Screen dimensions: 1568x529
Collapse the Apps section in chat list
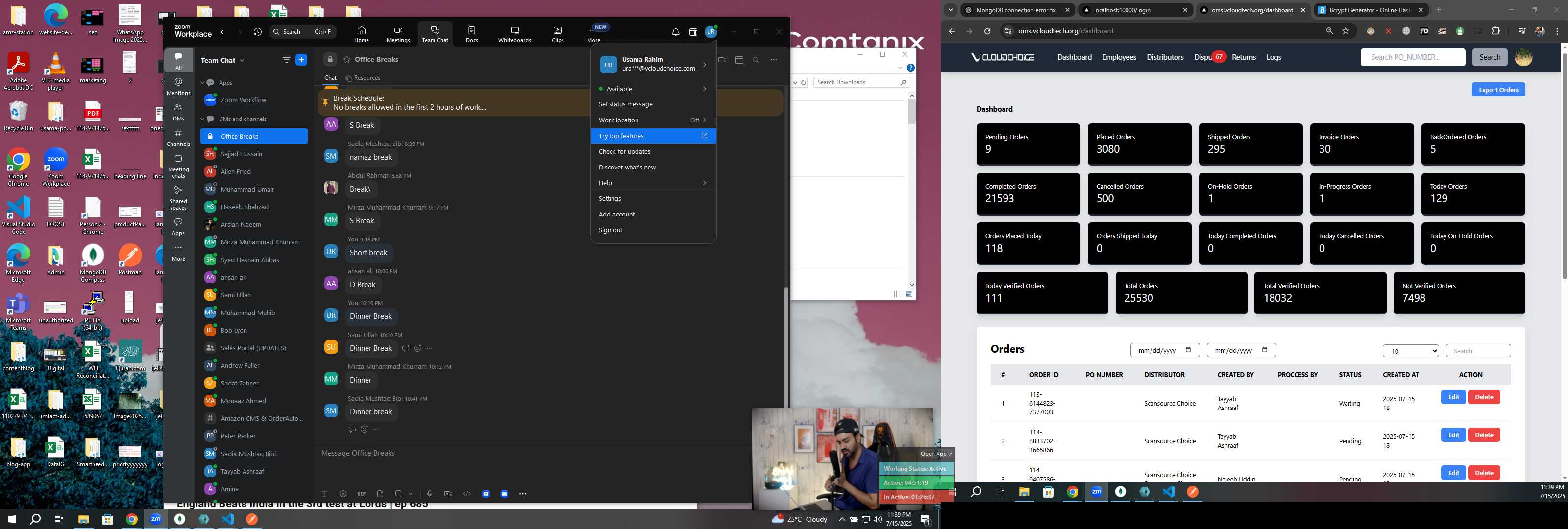202,83
